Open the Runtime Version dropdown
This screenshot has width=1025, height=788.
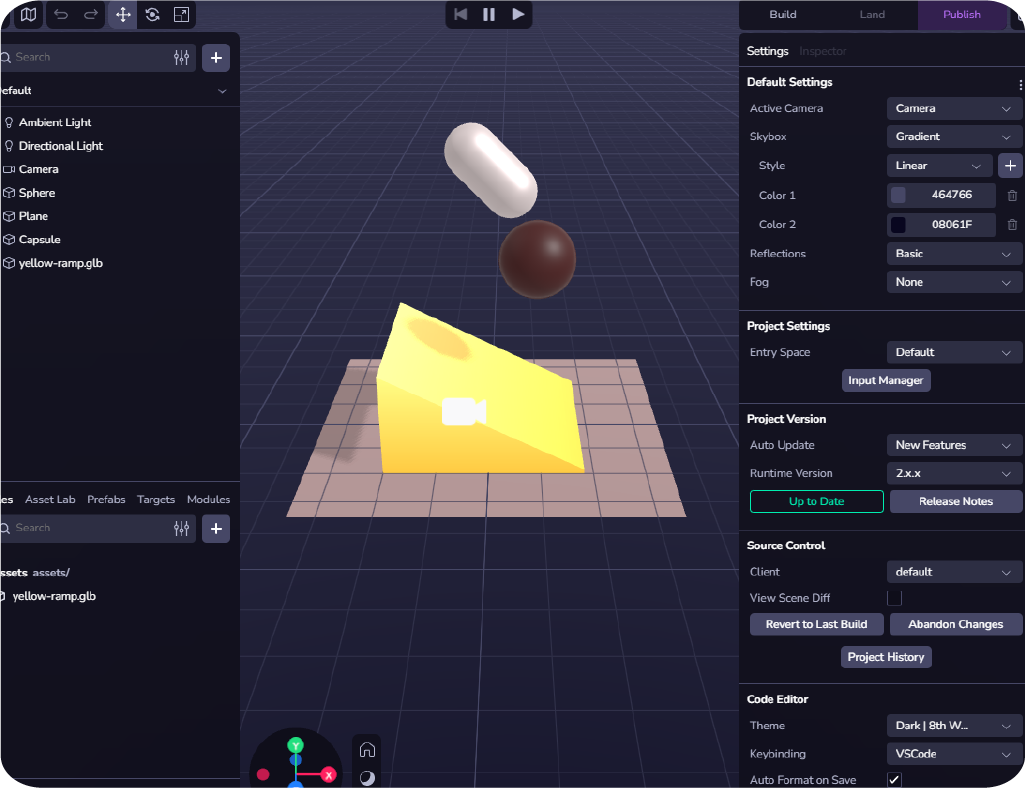[953, 474]
